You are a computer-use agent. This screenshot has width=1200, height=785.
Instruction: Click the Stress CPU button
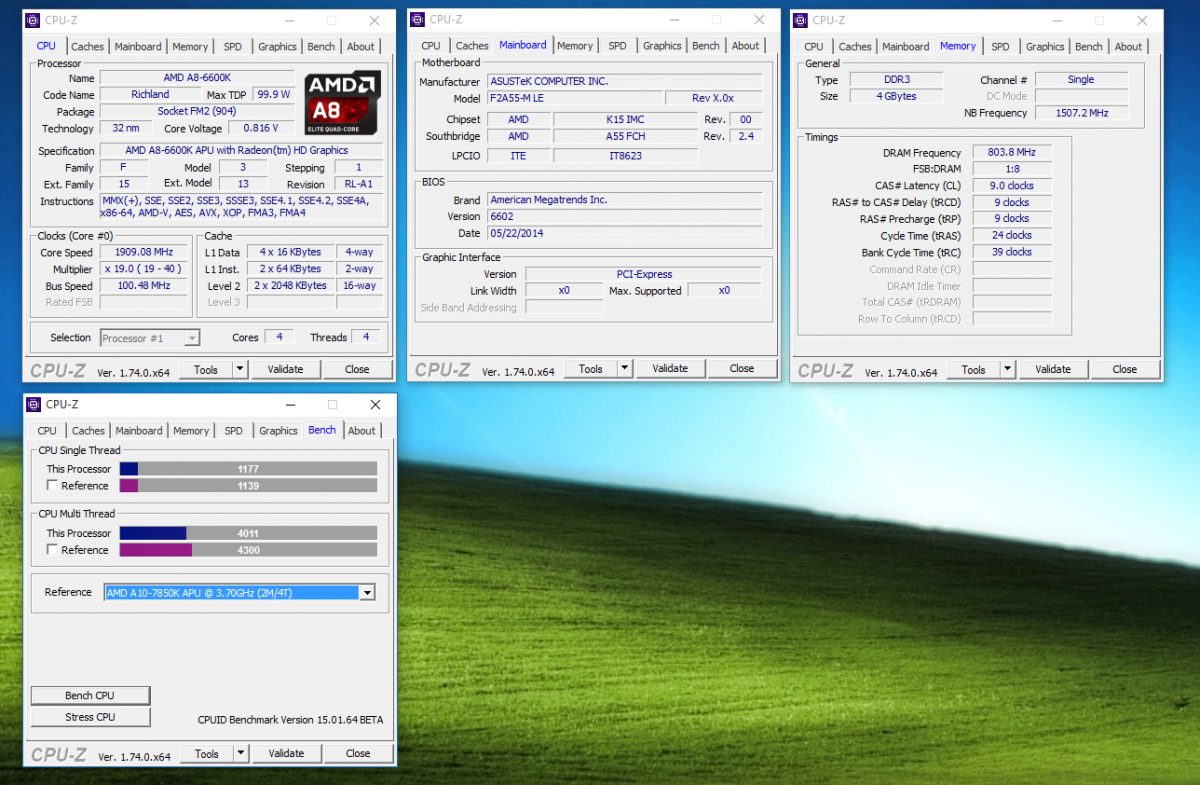point(90,717)
